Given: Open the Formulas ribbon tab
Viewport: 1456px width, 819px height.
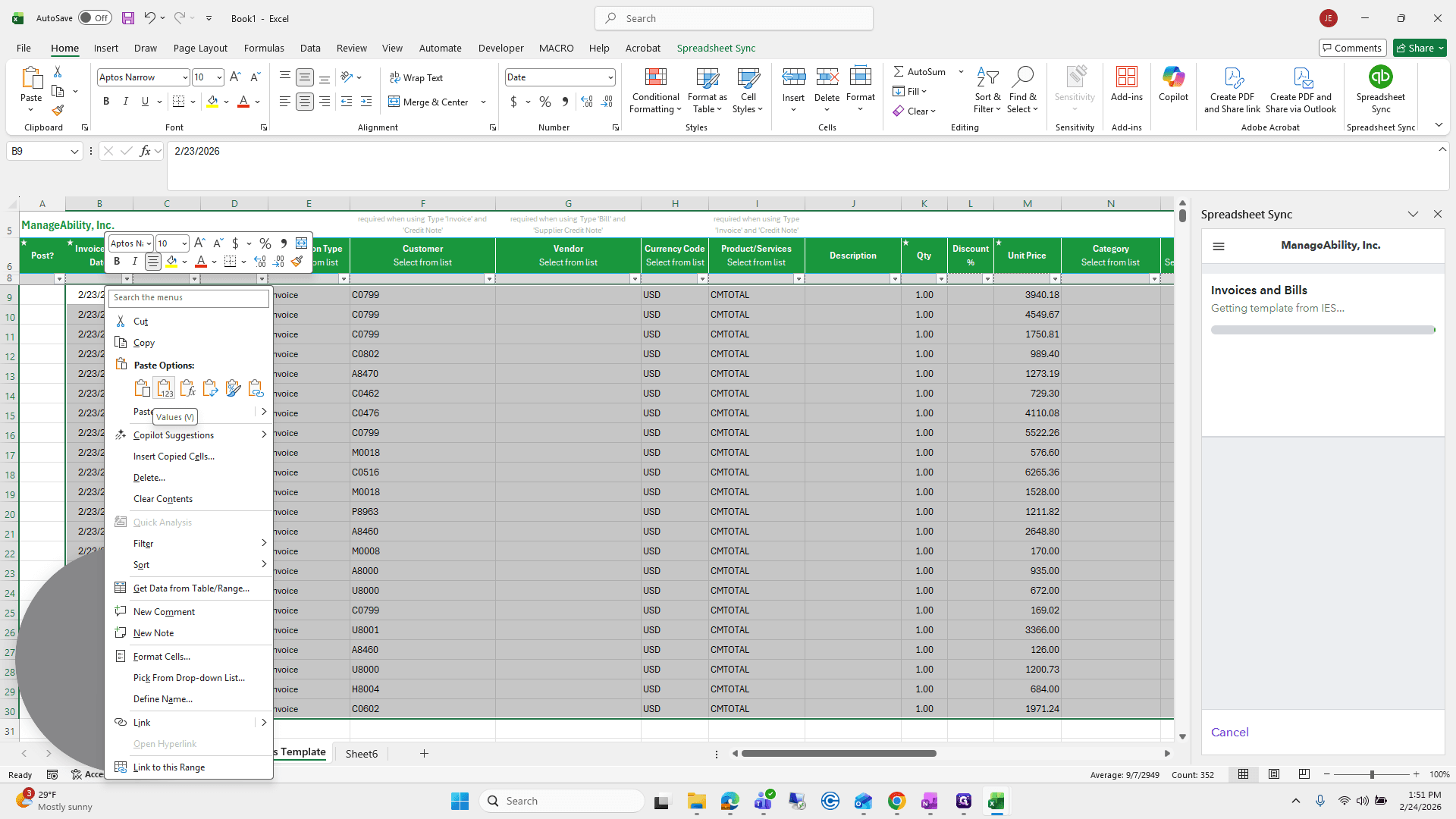Looking at the screenshot, I should click(264, 48).
